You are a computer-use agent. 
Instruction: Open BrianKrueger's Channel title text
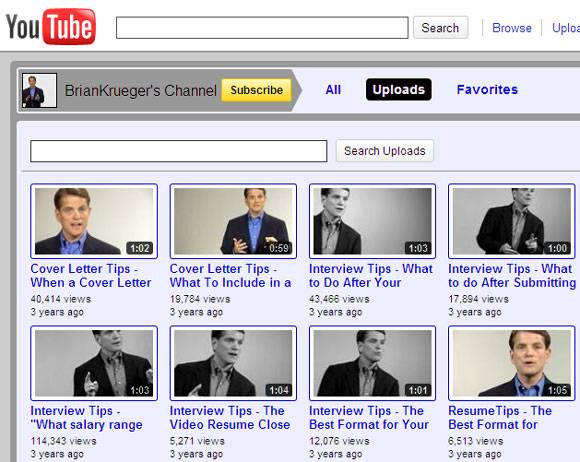(x=141, y=91)
